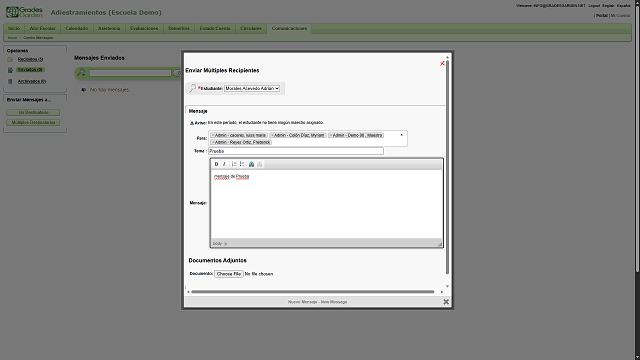Viewport: 640px width, 360px height.
Task: Click the Archivados archive icon
Action: point(10,81)
